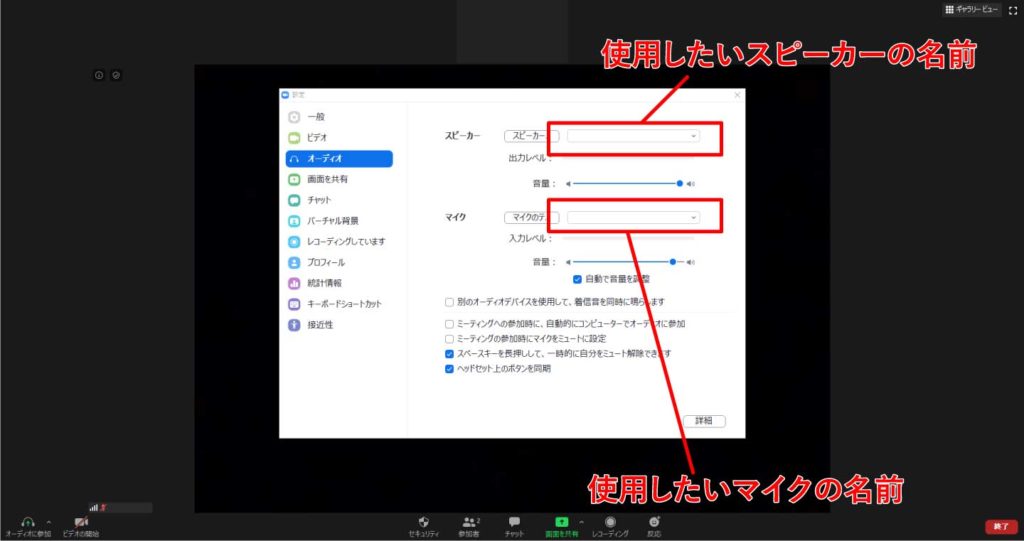The height and width of the screenshot is (541, 1024).
Task: Open the Reactions emoji icon
Action: click(x=654, y=522)
